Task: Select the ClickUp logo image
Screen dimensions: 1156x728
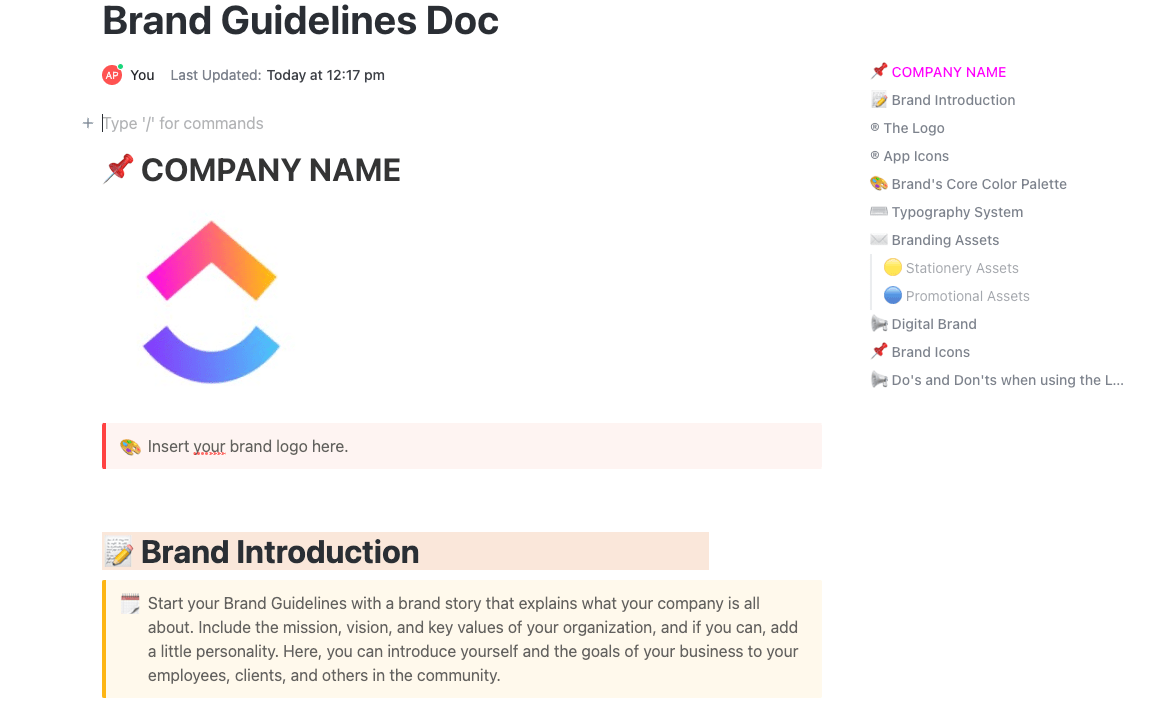Action: 212,302
